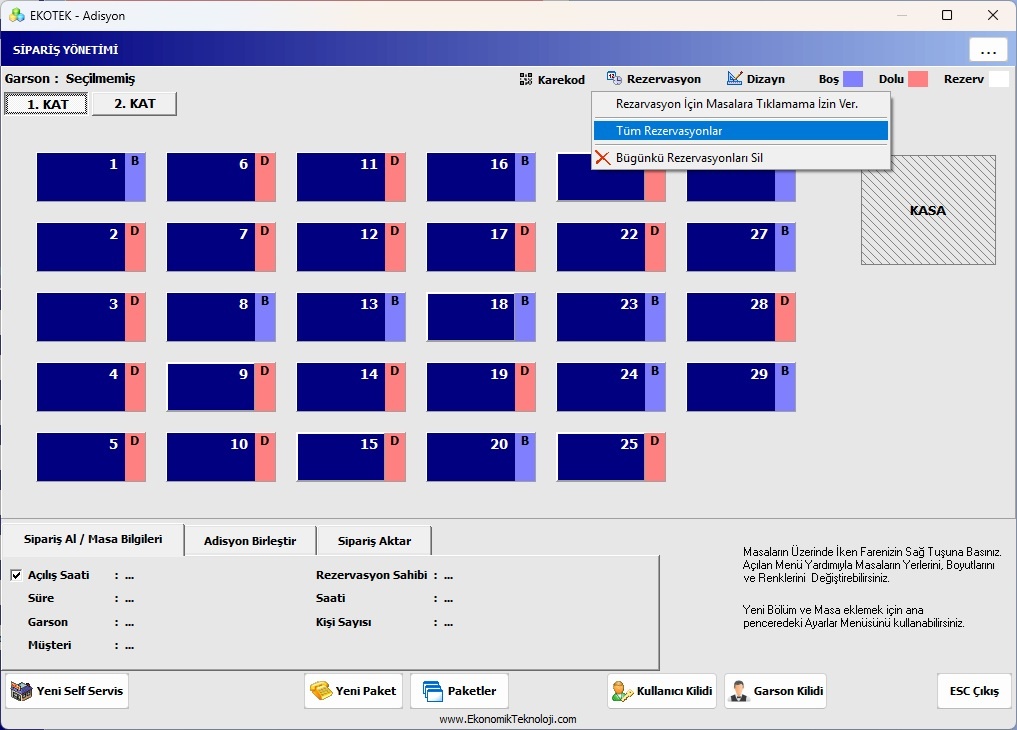Maximize the EKOTEK Adisyon window
The image size is (1017, 730).
[947, 15]
